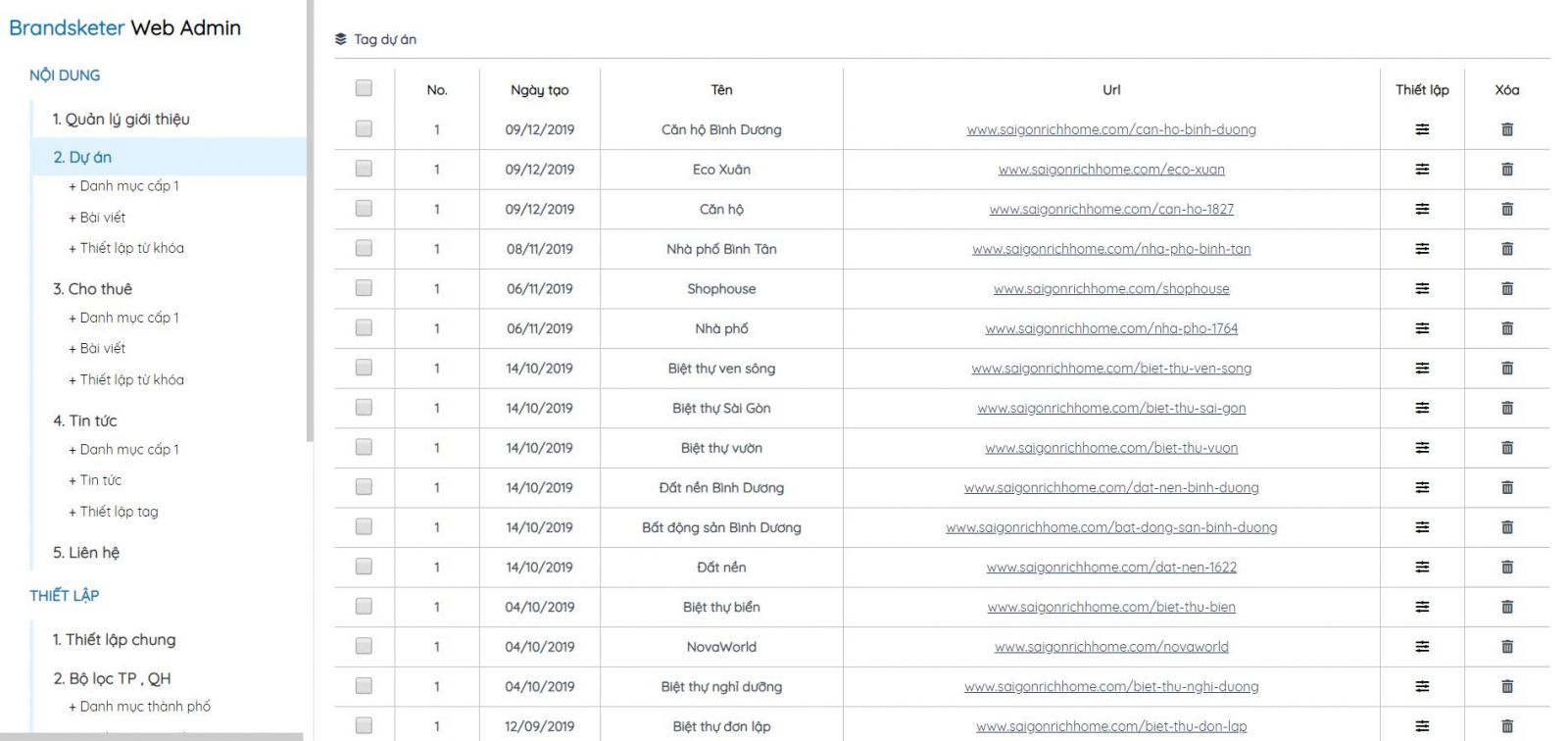The image size is (1568, 741).
Task: Select menu item 1. Quản lý giới thiệu
Action: pos(122,120)
